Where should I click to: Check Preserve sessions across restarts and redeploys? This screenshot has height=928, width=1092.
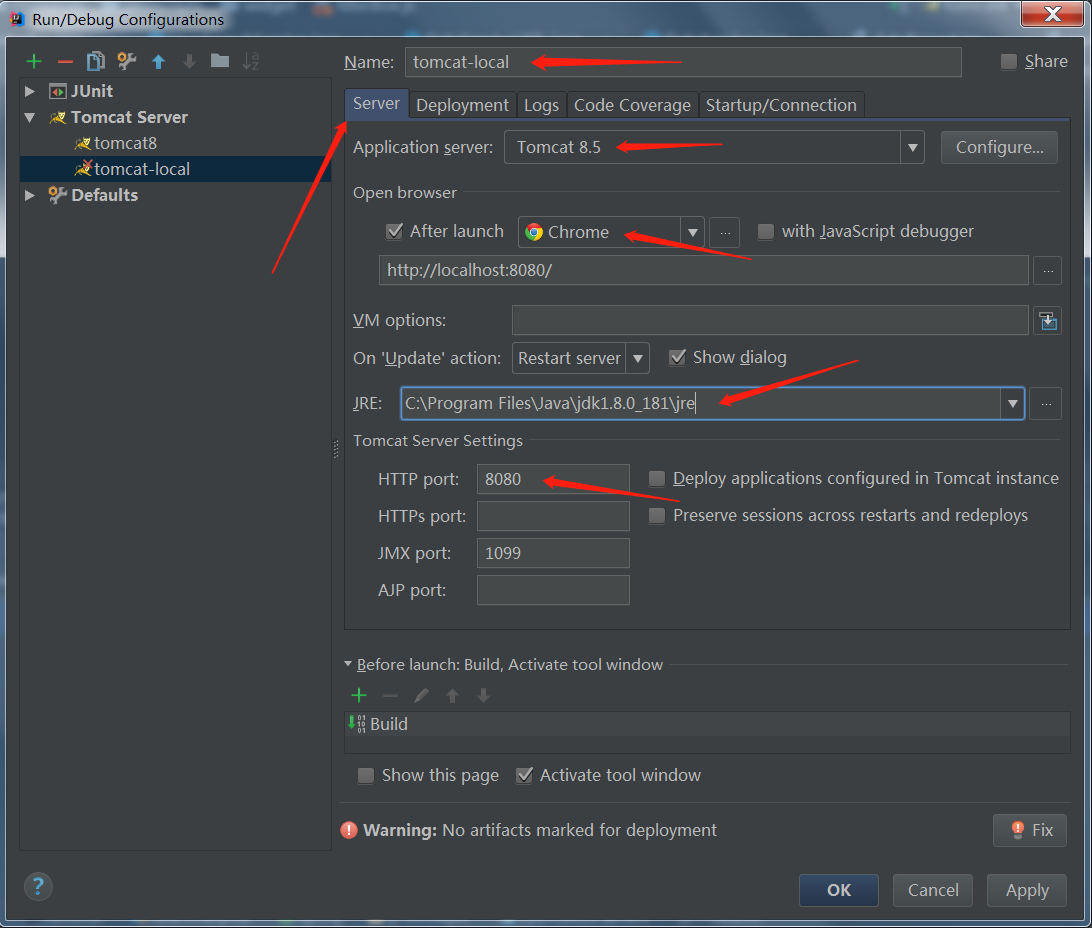(x=657, y=515)
